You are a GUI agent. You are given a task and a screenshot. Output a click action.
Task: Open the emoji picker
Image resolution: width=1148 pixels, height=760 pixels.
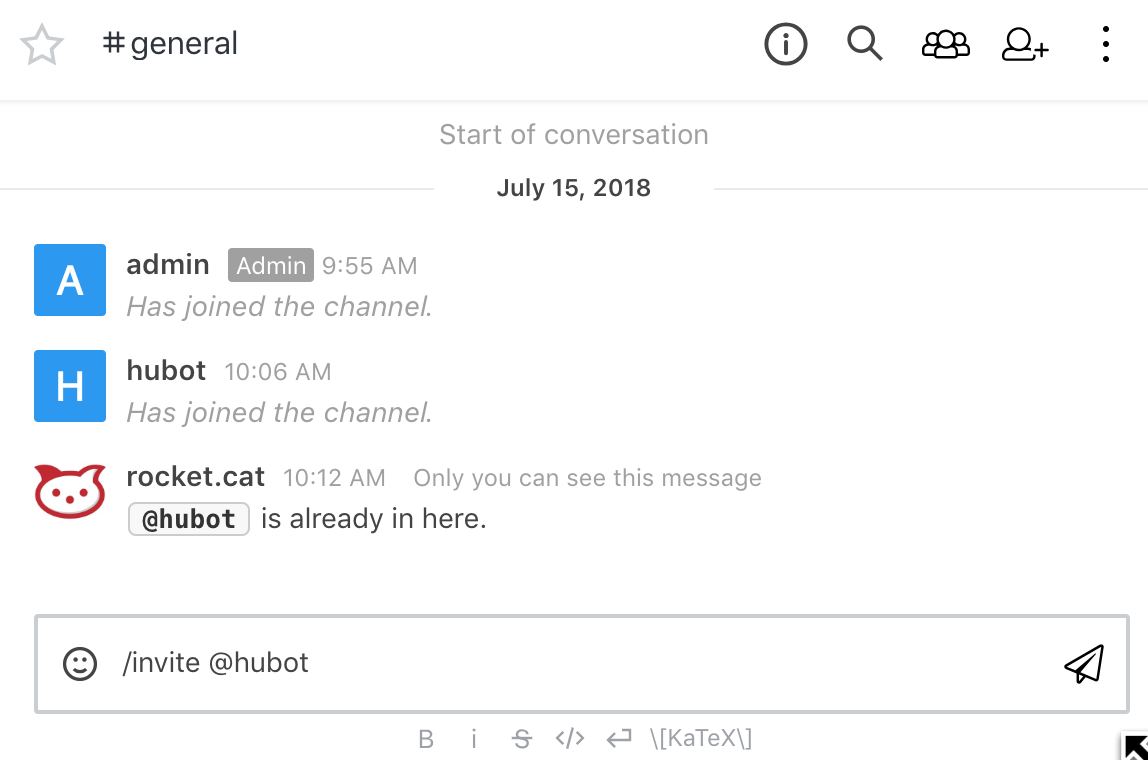tap(80, 663)
